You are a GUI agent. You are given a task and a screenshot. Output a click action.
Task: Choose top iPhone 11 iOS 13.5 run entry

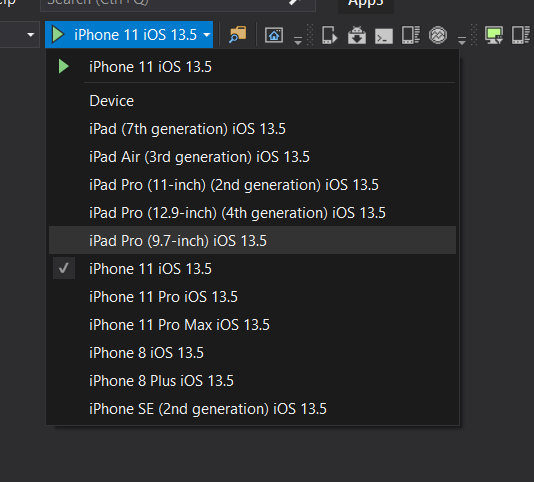pyautogui.click(x=252, y=67)
